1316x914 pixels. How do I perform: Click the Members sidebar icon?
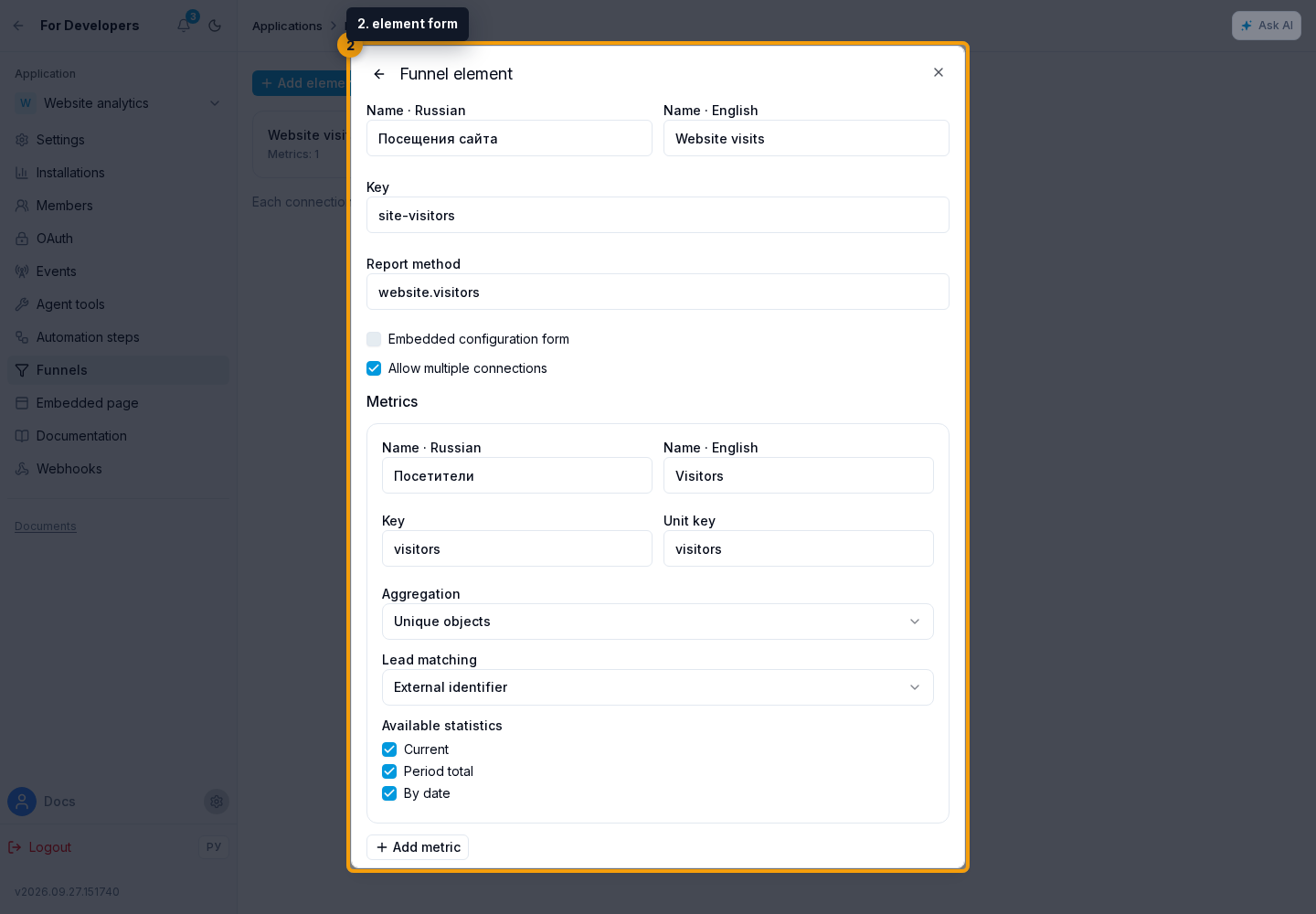click(22, 206)
